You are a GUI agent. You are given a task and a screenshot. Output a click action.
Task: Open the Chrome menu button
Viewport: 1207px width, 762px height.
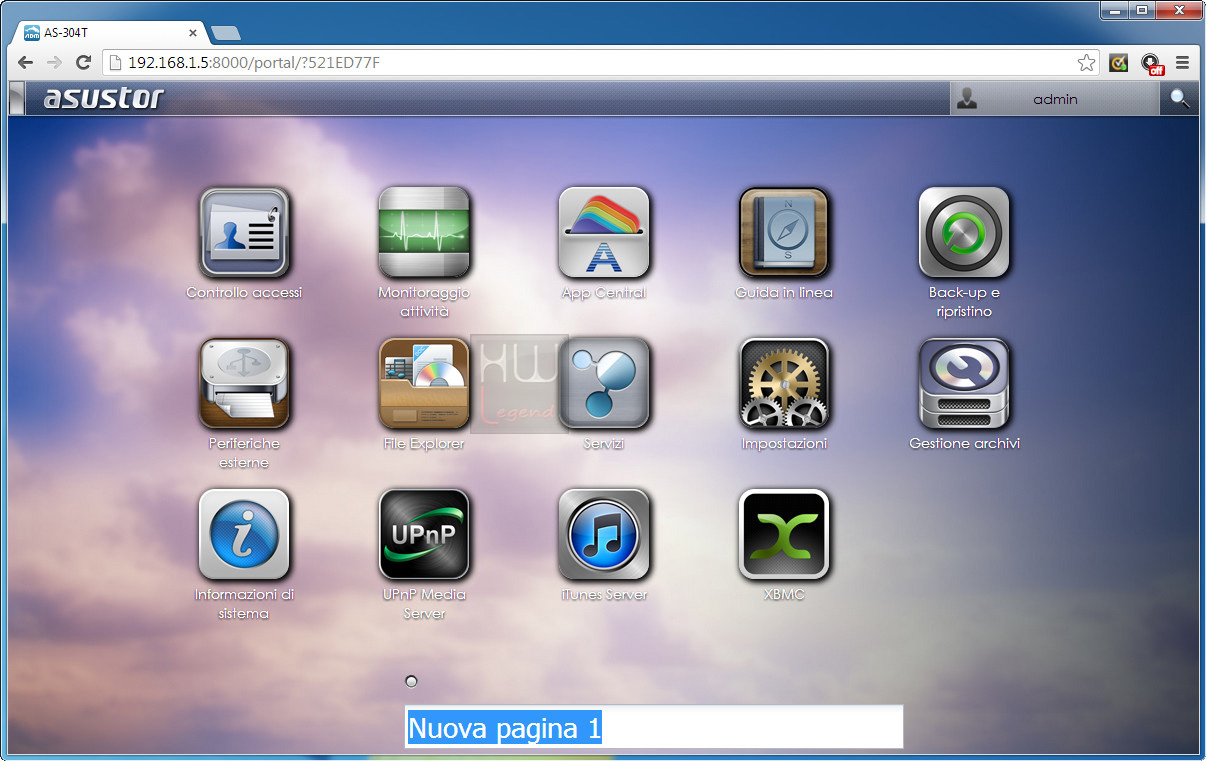(1183, 63)
